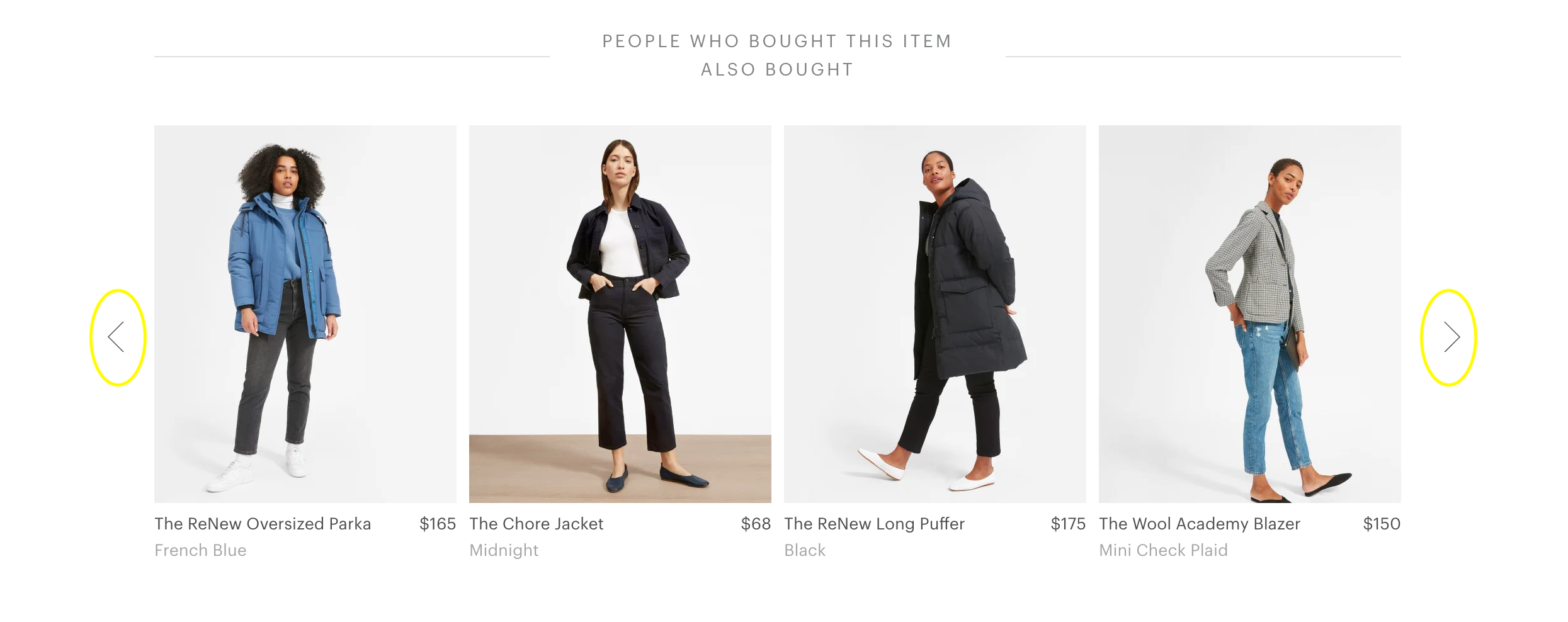Click The Chore Jacket title
The image size is (1568, 622).
[537, 524]
